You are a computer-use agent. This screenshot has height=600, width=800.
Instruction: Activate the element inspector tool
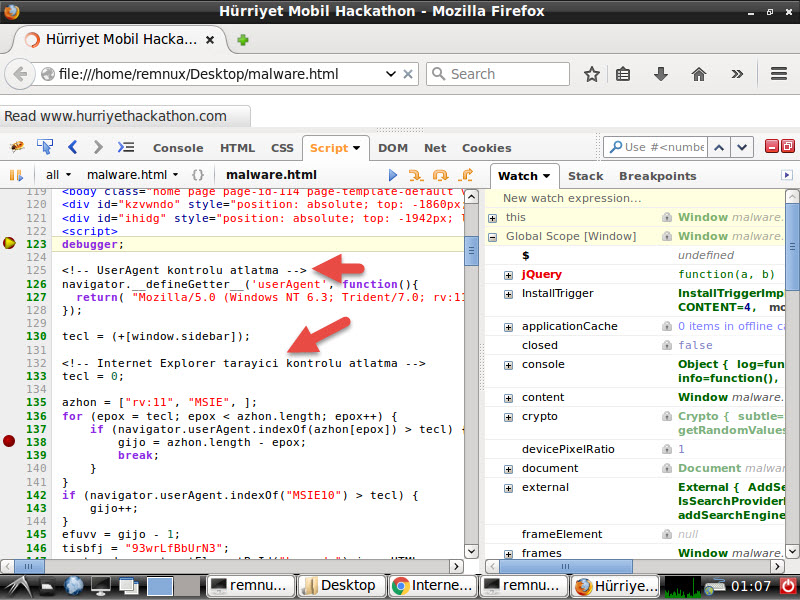click(45, 147)
